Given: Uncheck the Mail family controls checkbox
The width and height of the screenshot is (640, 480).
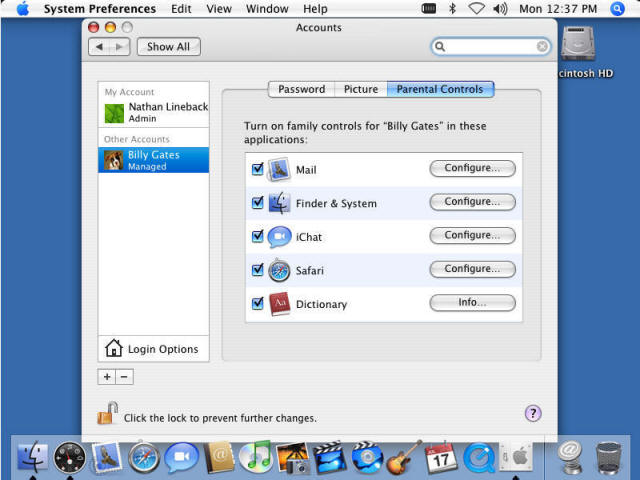Looking at the screenshot, I should pos(258,169).
